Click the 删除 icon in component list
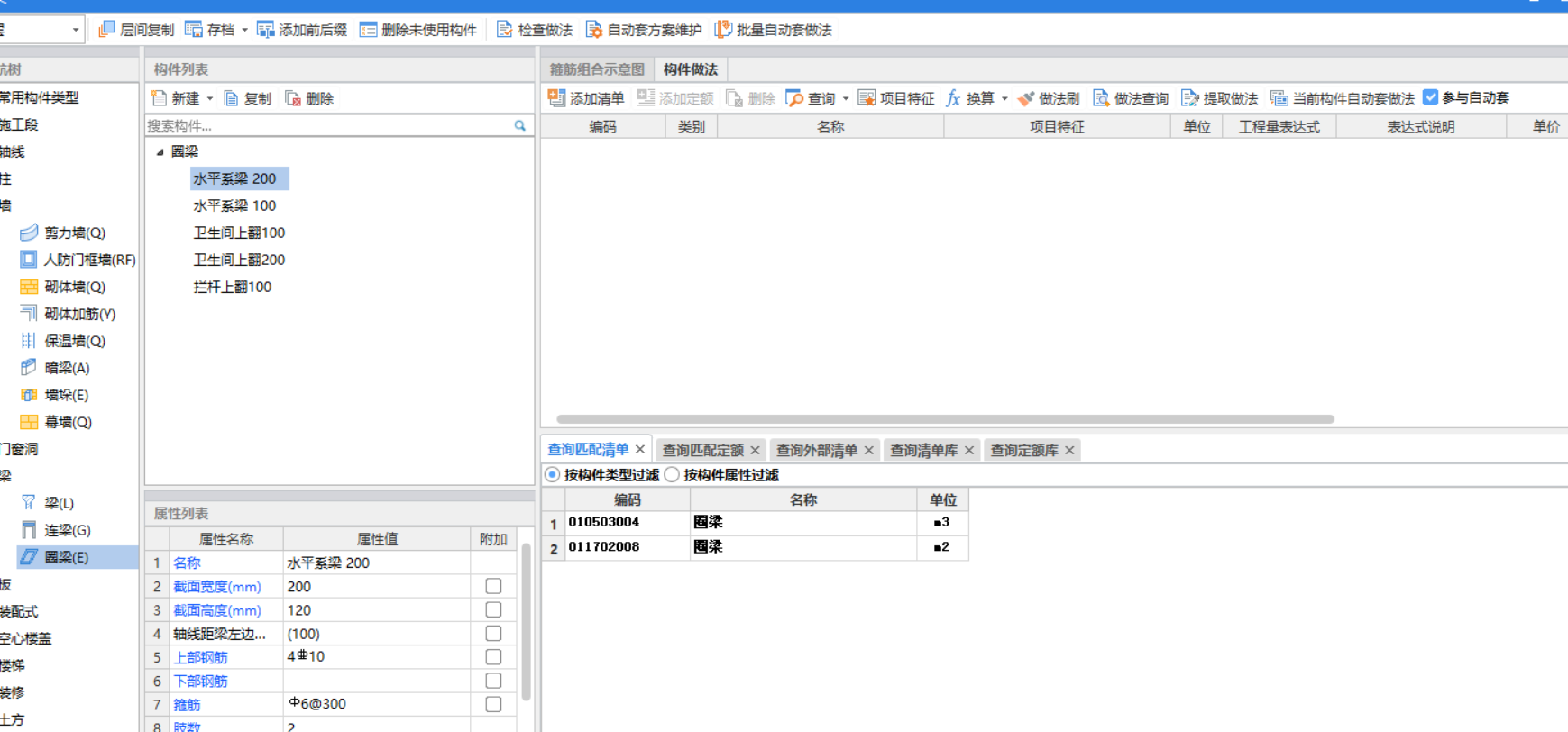 [x=293, y=98]
